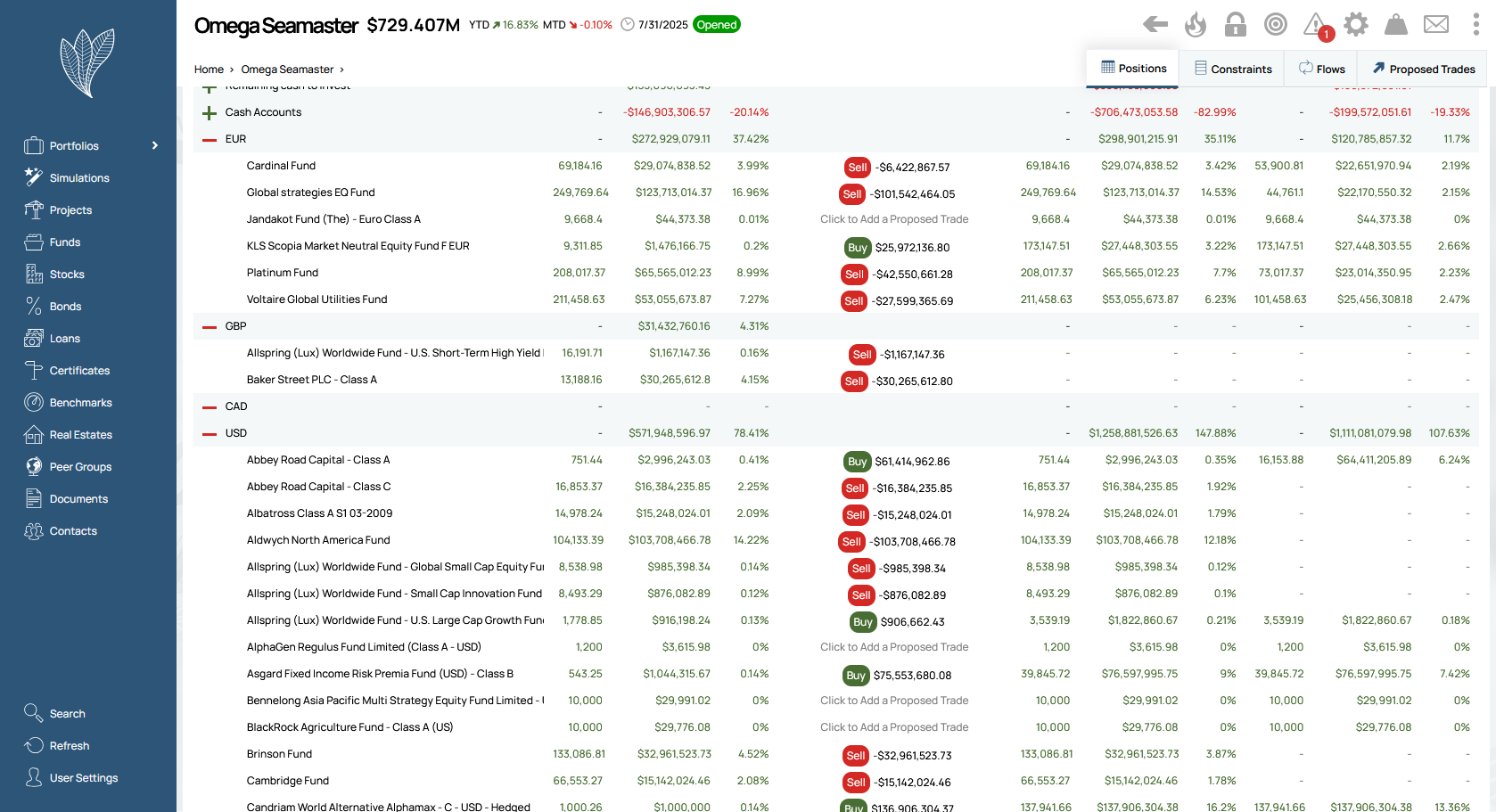Collapse the USD currency group
This screenshot has height=812, width=1496.
click(x=210, y=434)
